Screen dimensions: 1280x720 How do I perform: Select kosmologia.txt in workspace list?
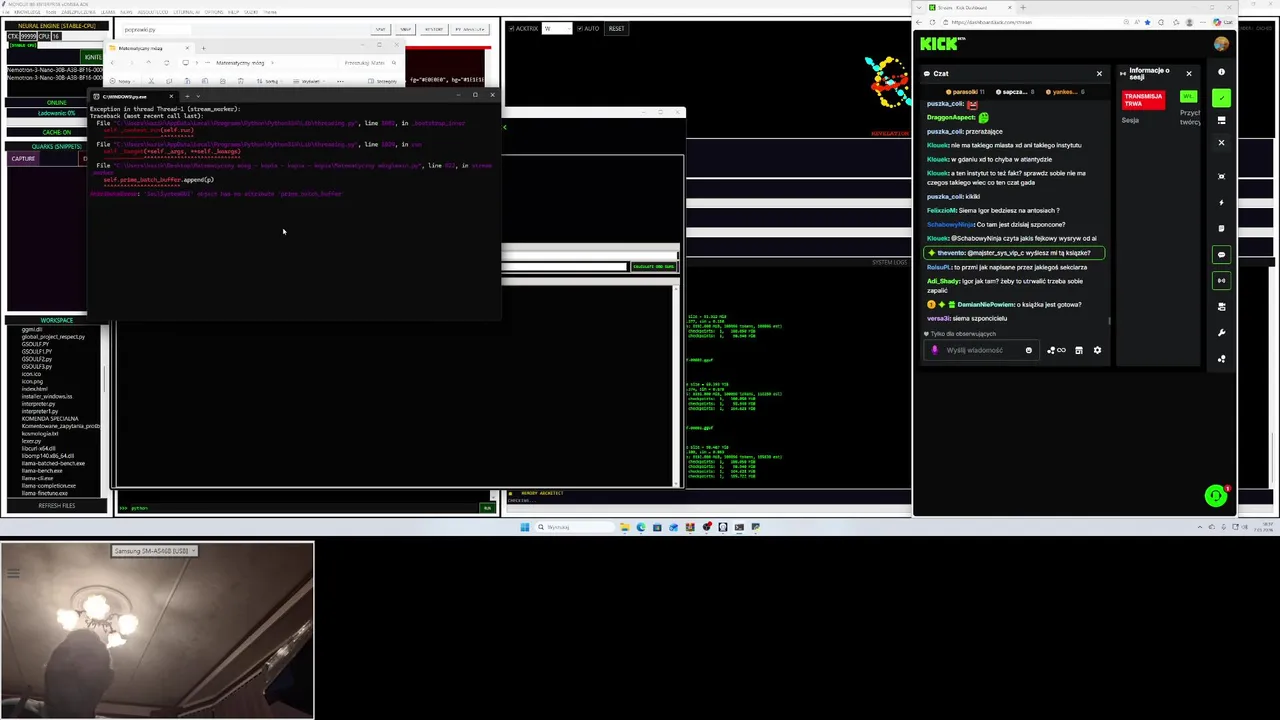click(40, 434)
